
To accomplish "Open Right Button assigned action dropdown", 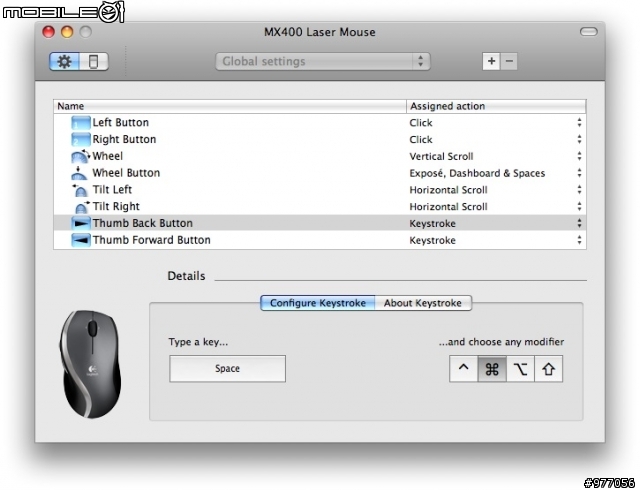I will 579,139.
